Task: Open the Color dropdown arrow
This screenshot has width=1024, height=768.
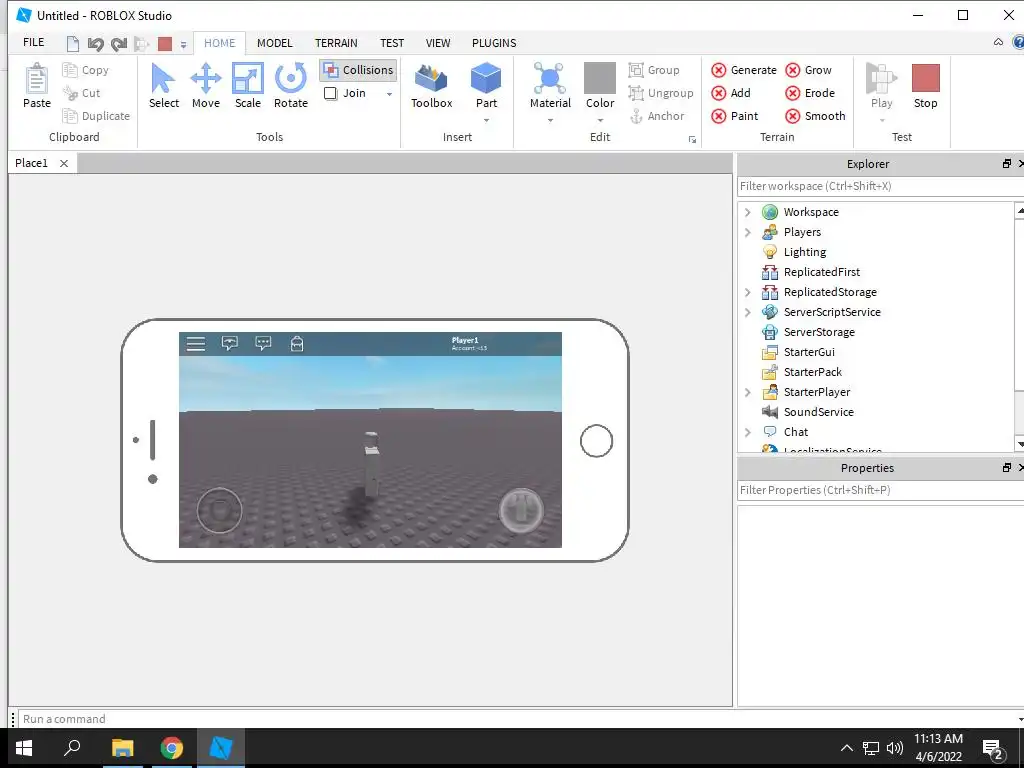Action: (x=600, y=120)
